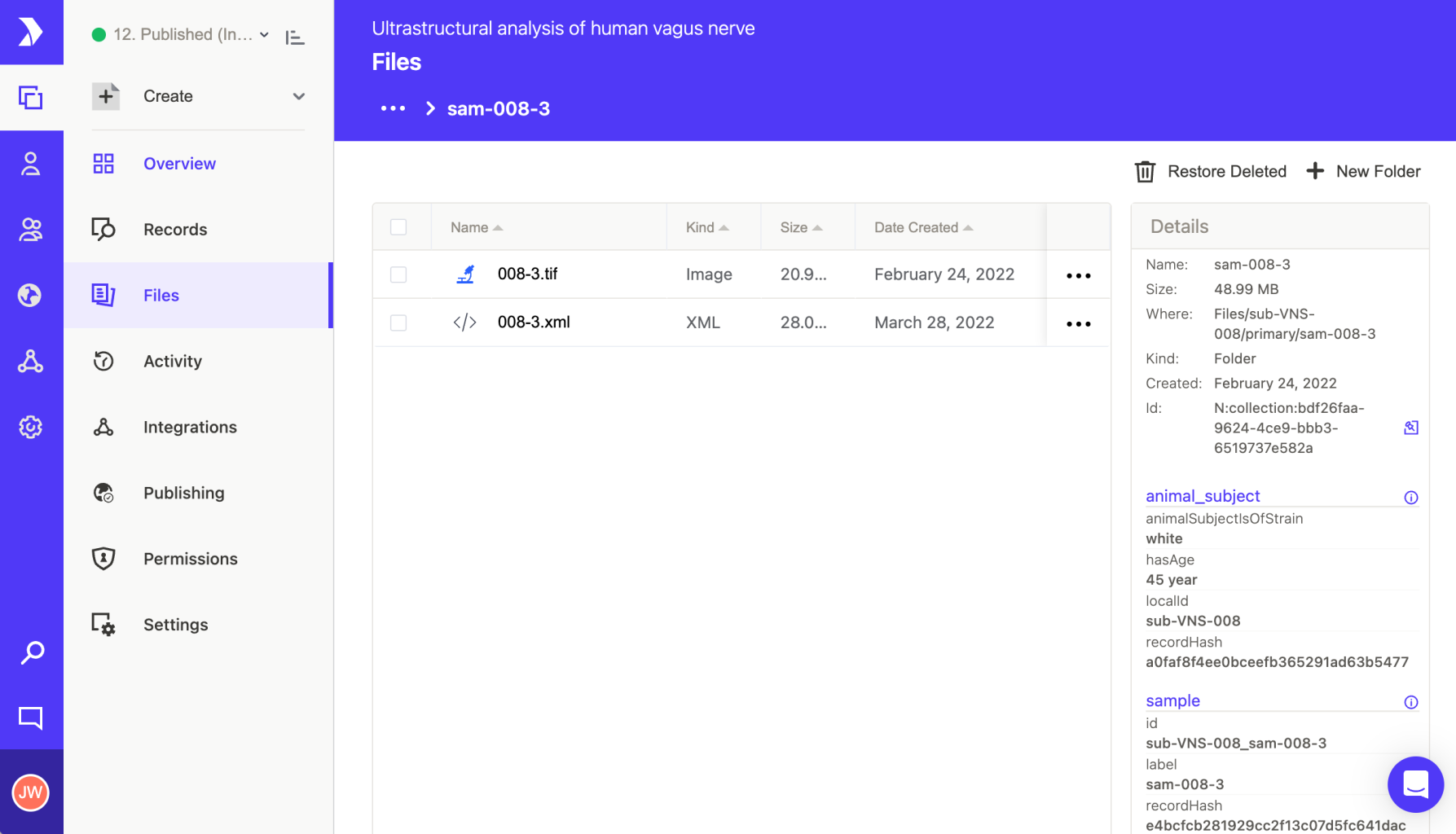Open the chat message icon in rail
Screen dimensions: 1456x834
click(31, 718)
